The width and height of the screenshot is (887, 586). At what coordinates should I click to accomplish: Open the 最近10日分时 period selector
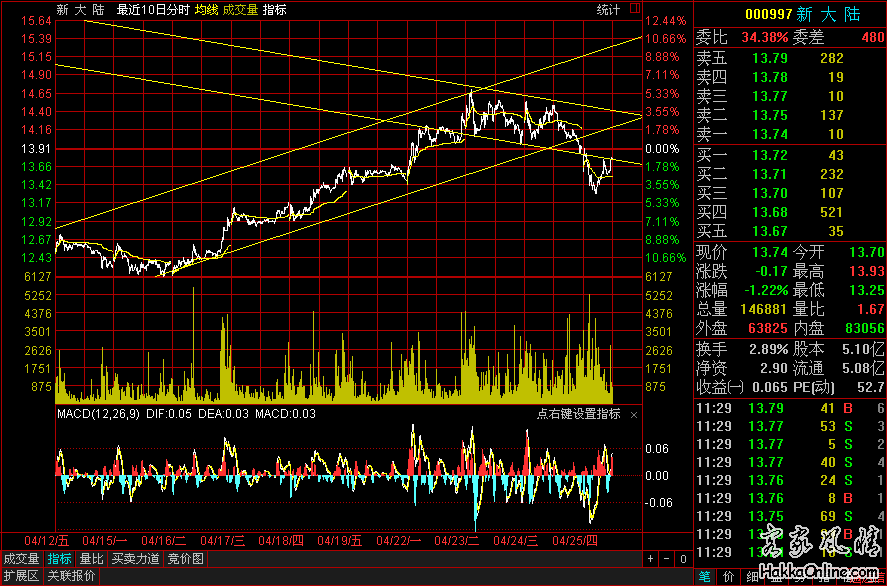[152, 9]
